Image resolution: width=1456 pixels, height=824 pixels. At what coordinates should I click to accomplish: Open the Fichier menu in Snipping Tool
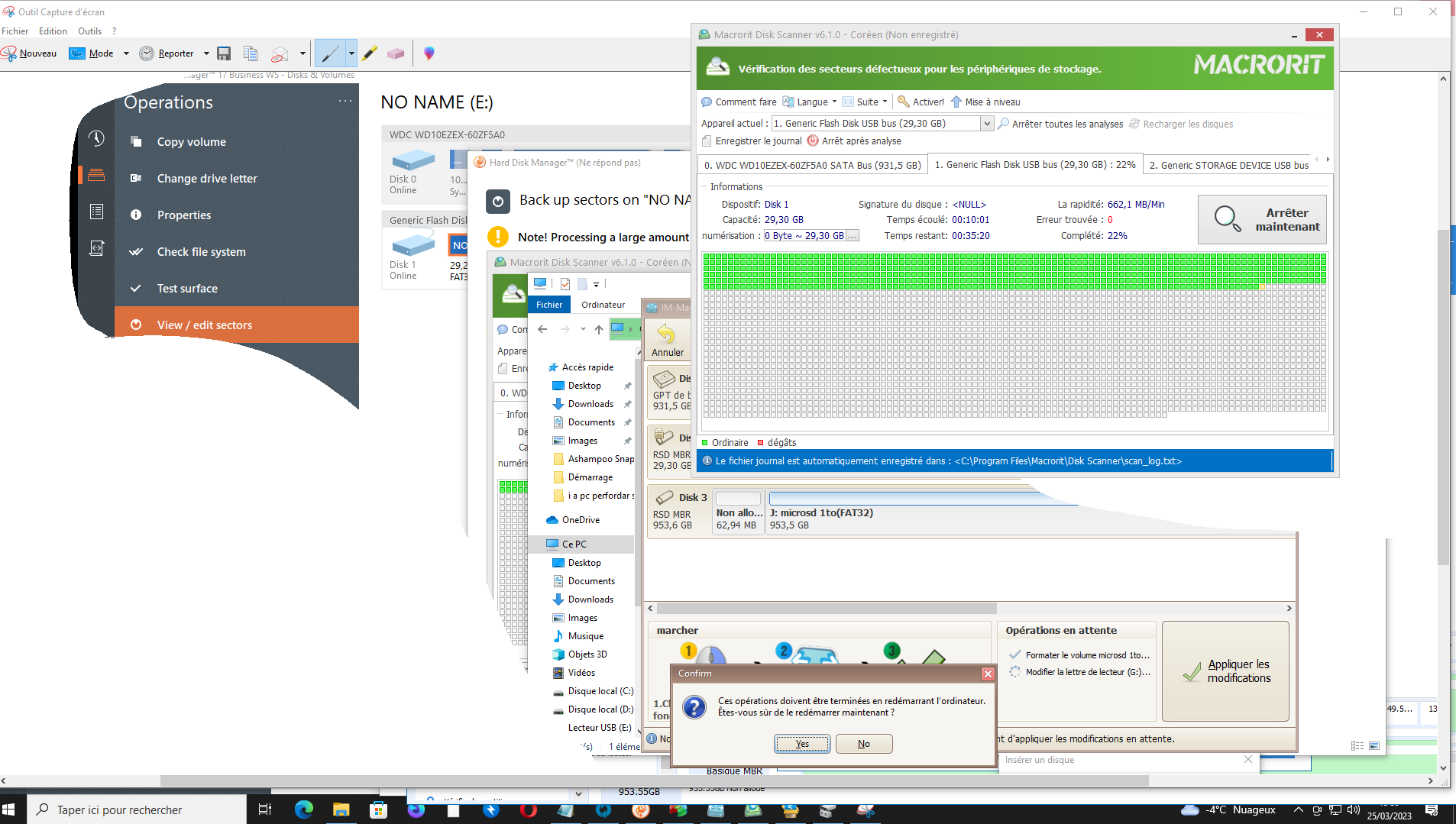[x=15, y=31]
